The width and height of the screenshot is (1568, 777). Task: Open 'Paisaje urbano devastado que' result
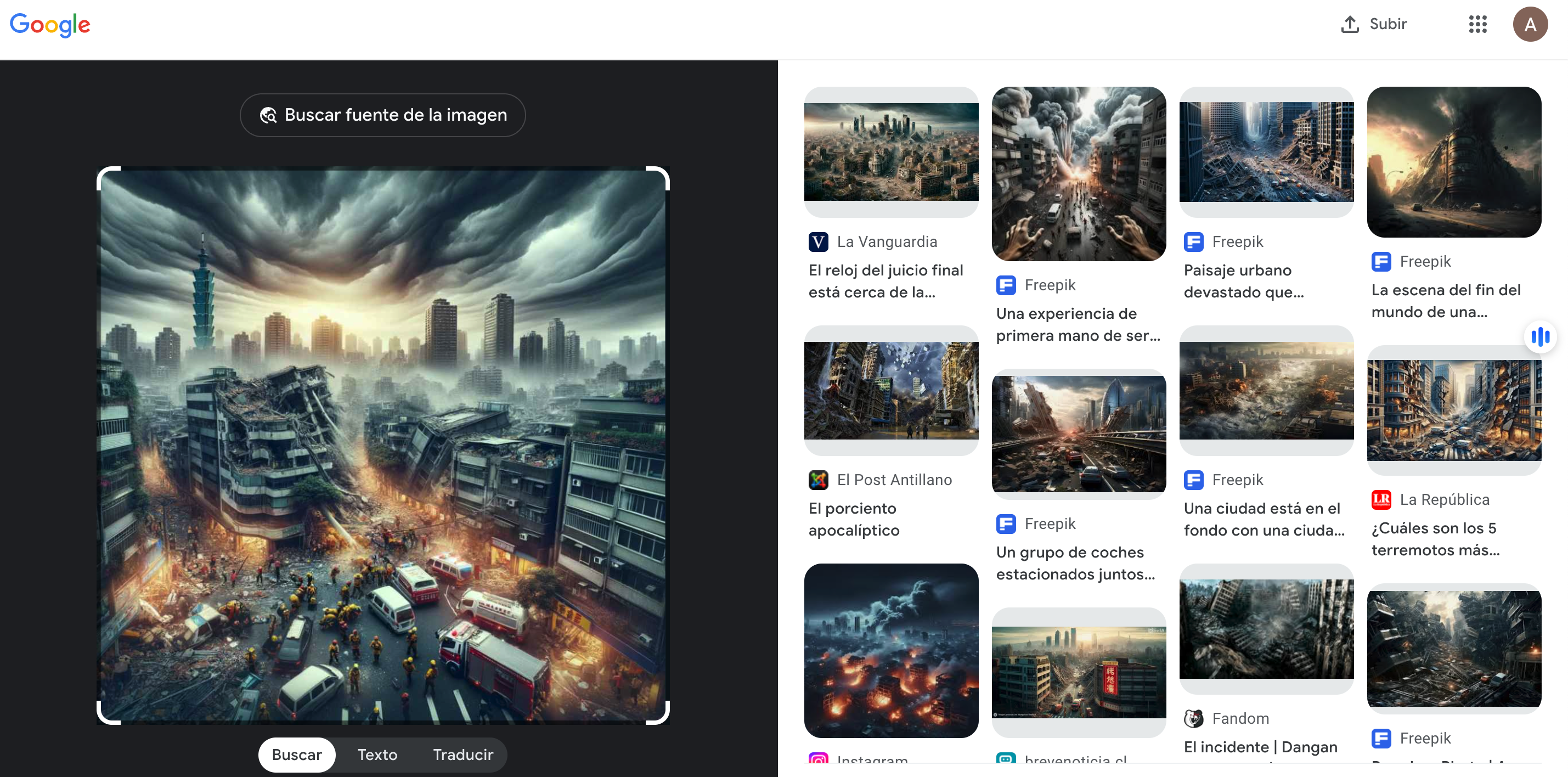[1244, 281]
